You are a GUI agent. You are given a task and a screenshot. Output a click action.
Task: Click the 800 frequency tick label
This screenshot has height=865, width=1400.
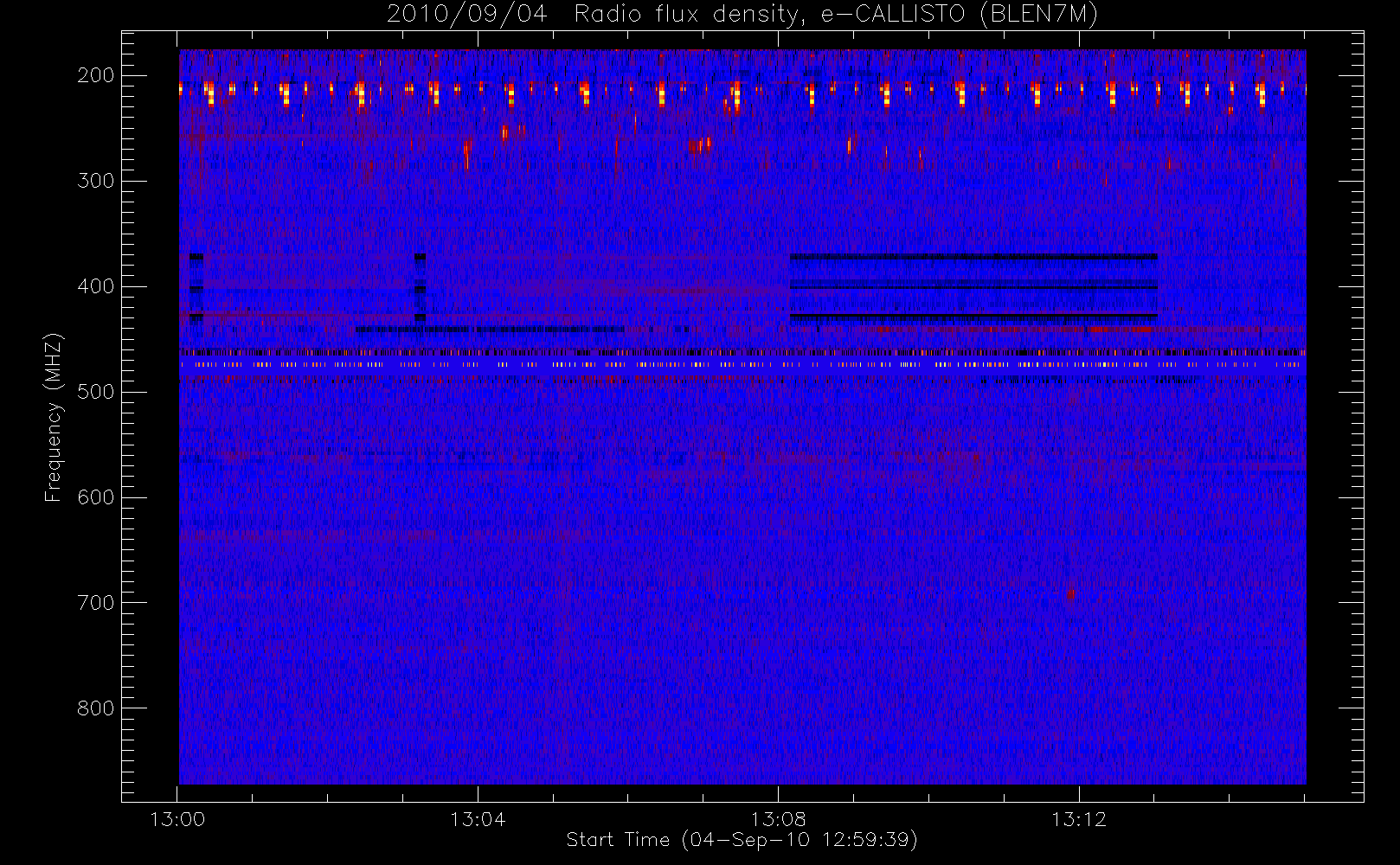pos(95,708)
